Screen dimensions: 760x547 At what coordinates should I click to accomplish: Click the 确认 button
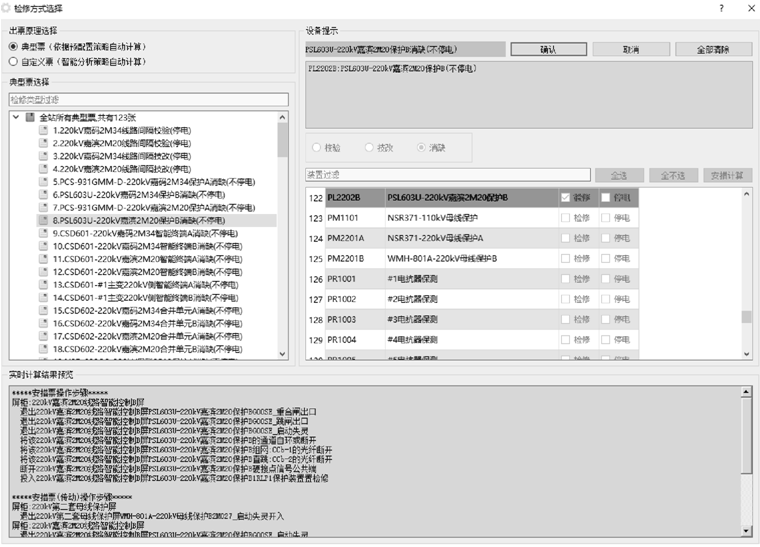point(549,49)
